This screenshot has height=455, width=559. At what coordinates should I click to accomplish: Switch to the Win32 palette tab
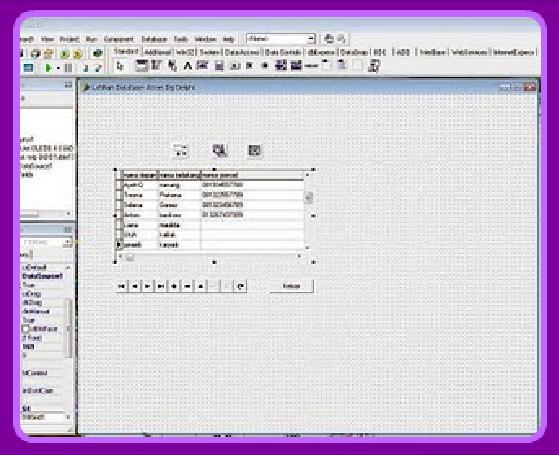click(185, 52)
